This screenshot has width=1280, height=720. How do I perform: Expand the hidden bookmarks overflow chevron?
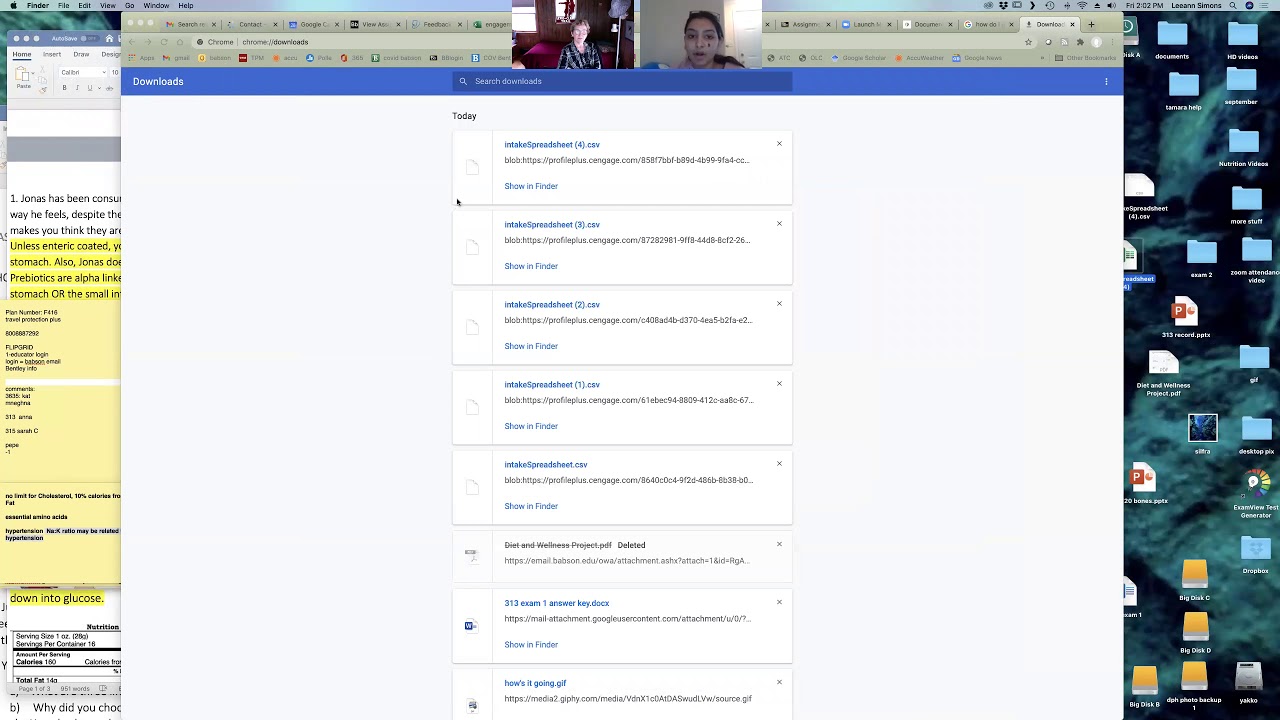(x=1042, y=58)
